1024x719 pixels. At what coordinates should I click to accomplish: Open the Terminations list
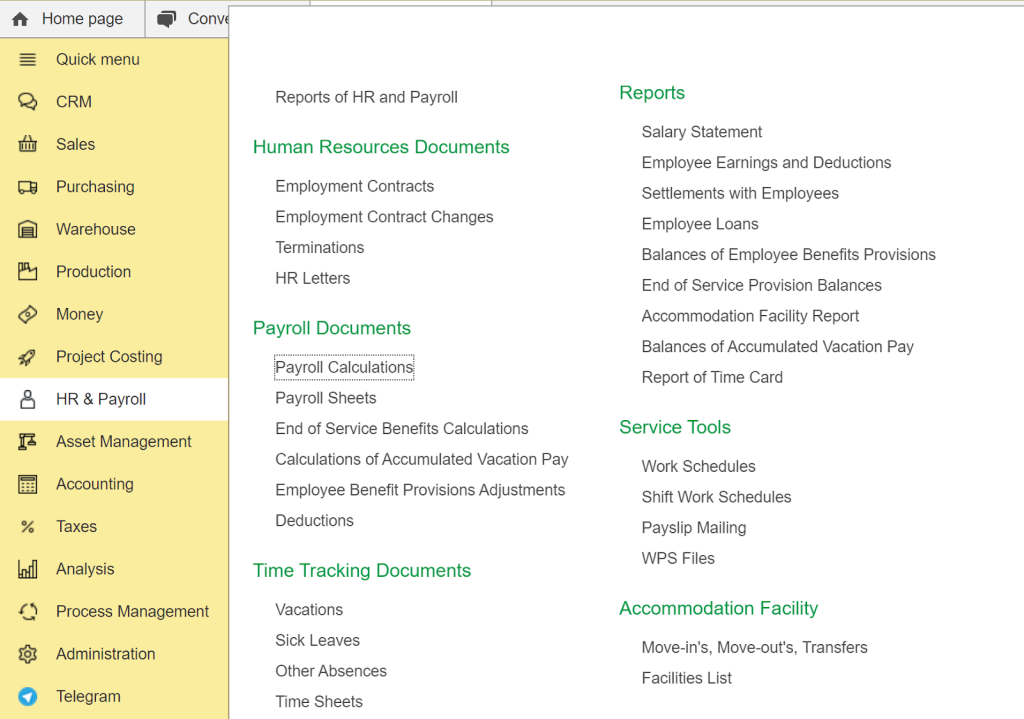coord(319,248)
